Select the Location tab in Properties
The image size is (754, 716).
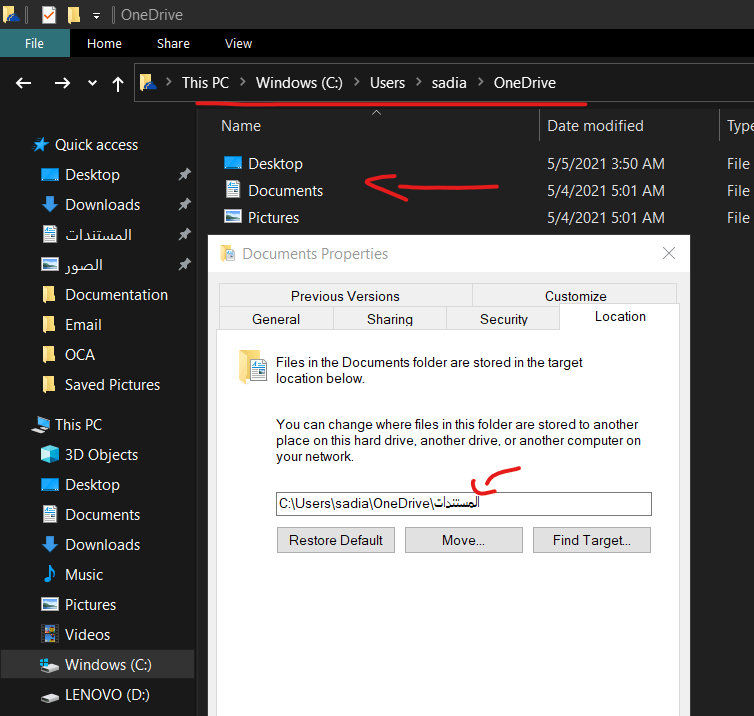(620, 316)
